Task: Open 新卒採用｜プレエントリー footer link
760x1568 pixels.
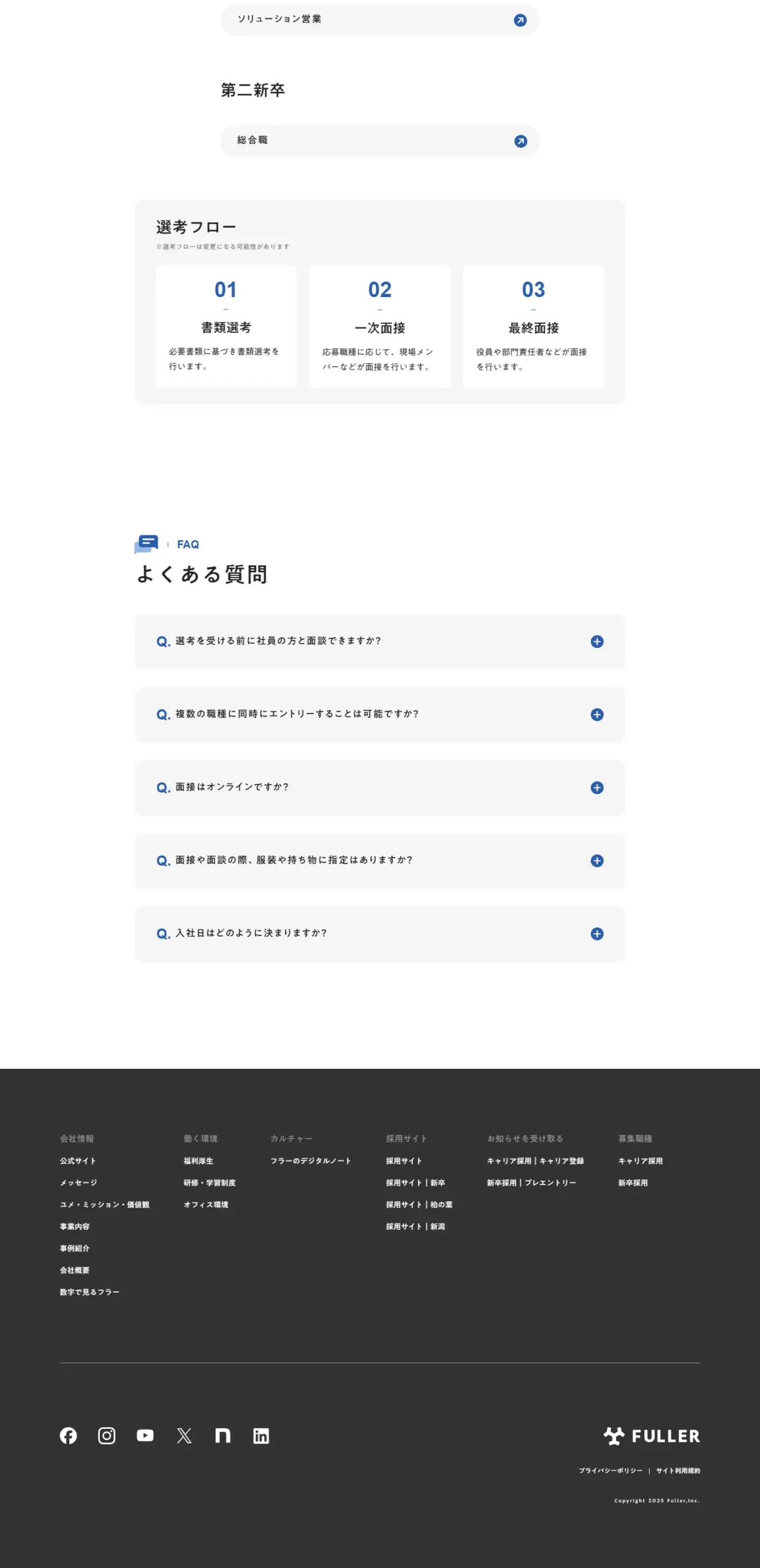Action: click(x=531, y=1183)
